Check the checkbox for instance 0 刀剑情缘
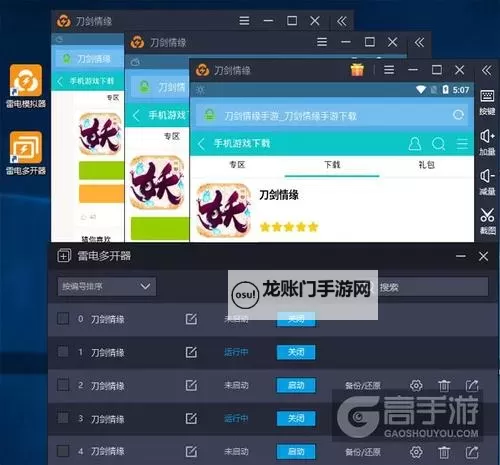The image size is (500, 465). tap(63, 318)
